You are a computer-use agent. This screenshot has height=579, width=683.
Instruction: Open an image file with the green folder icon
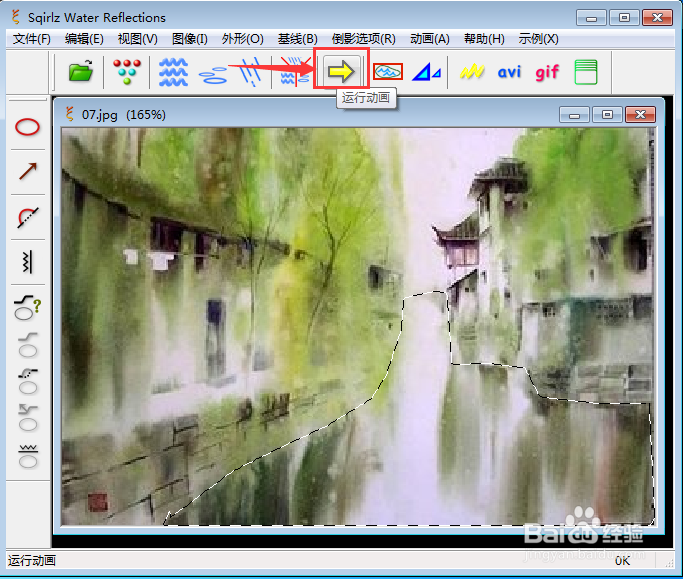pyautogui.click(x=81, y=71)
